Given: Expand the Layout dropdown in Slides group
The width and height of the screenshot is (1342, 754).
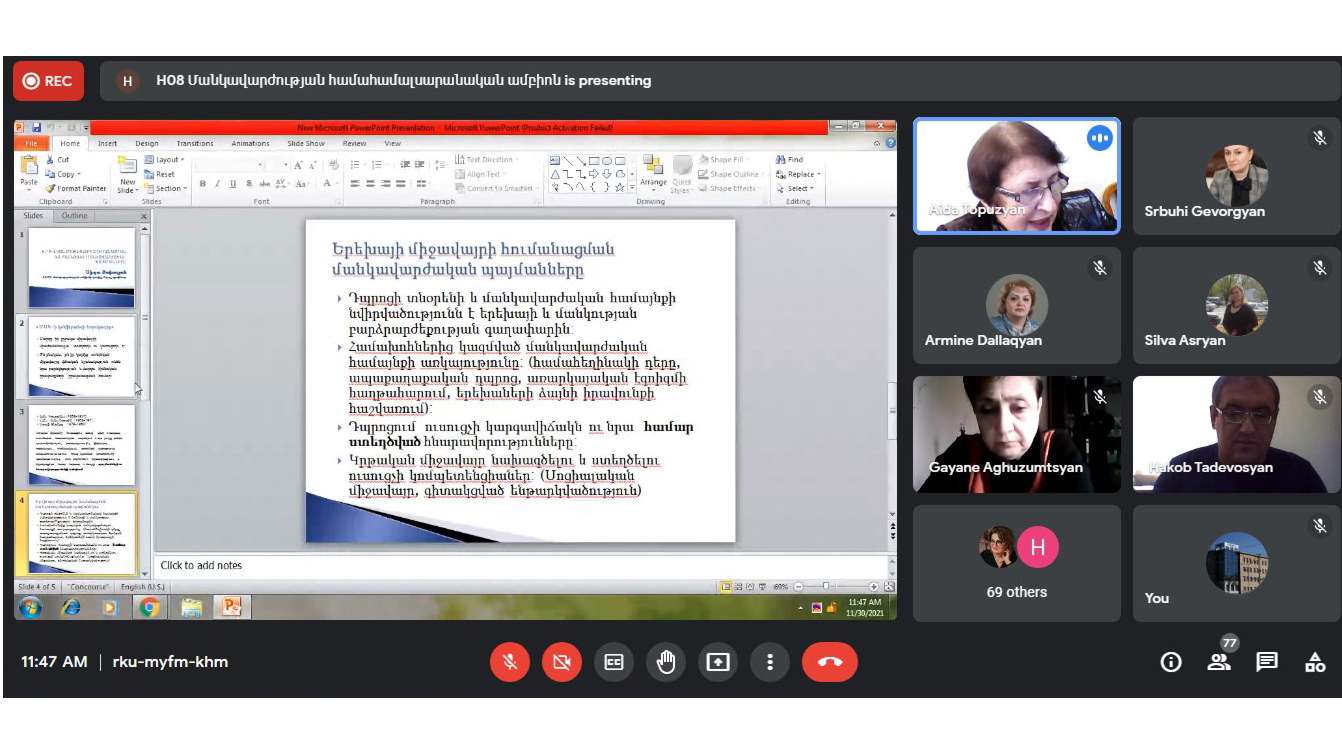Looking at the screenshot, I should click(x=166, y=160).
